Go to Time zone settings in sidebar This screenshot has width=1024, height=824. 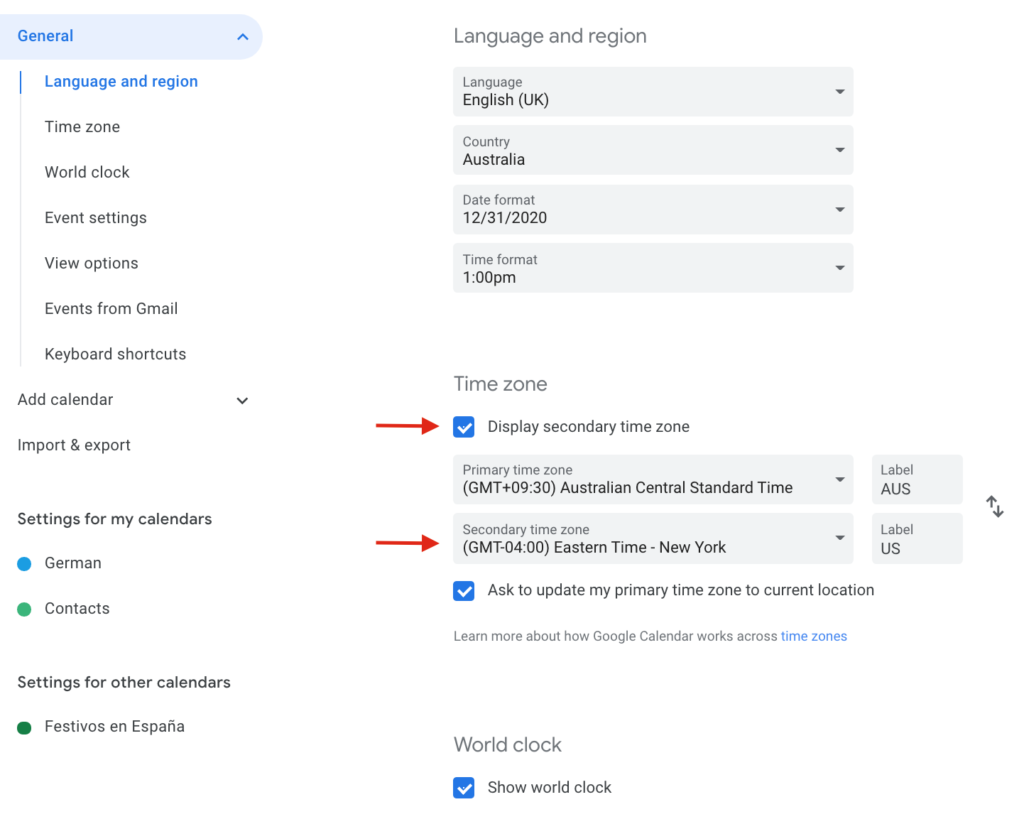[82, 127]
